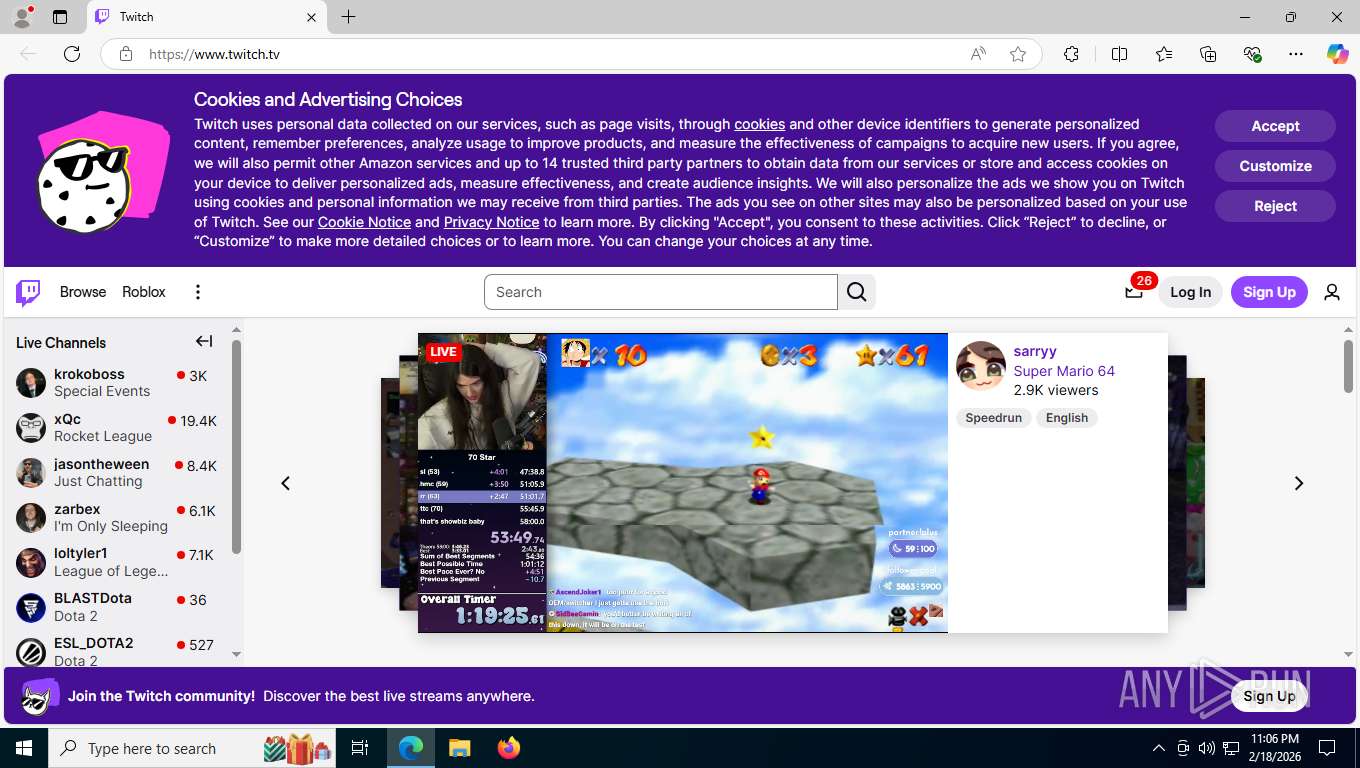Click in the Search input field
1360x768 pixels.
coord(661,292)
